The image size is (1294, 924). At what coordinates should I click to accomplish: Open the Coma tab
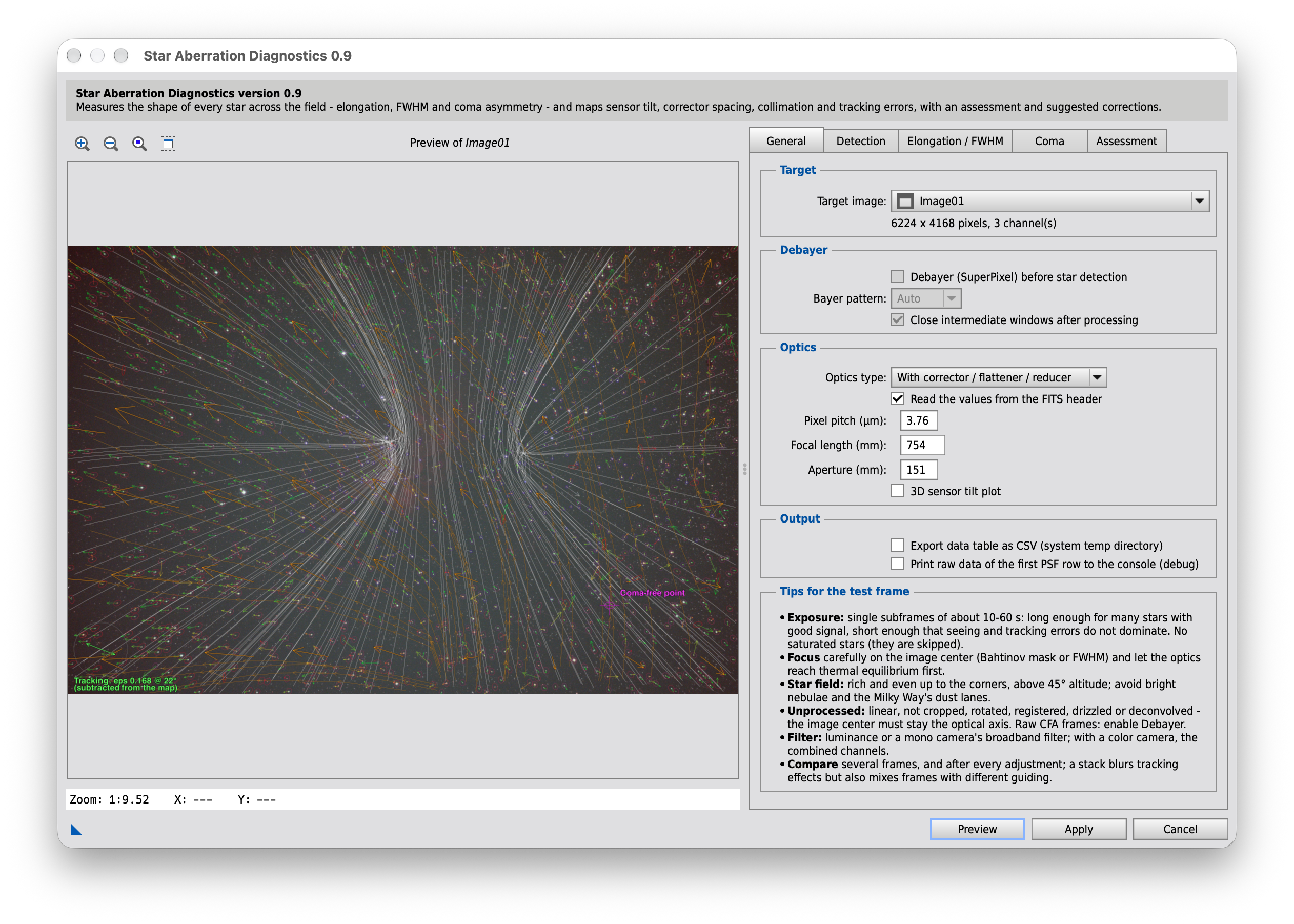tap(1049, 141)
